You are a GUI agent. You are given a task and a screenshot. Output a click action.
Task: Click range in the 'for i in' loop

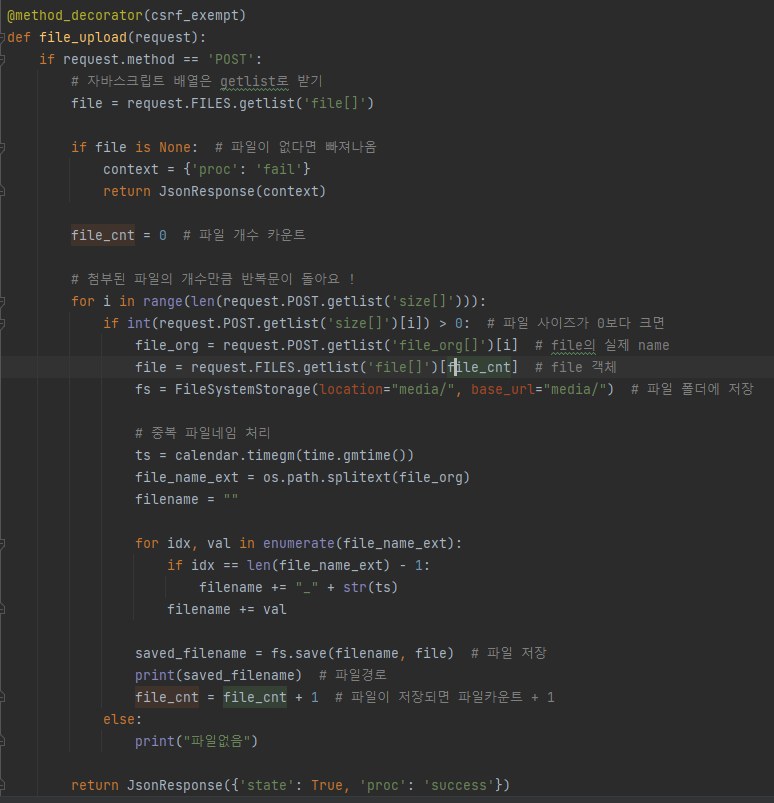pos(163,301)
